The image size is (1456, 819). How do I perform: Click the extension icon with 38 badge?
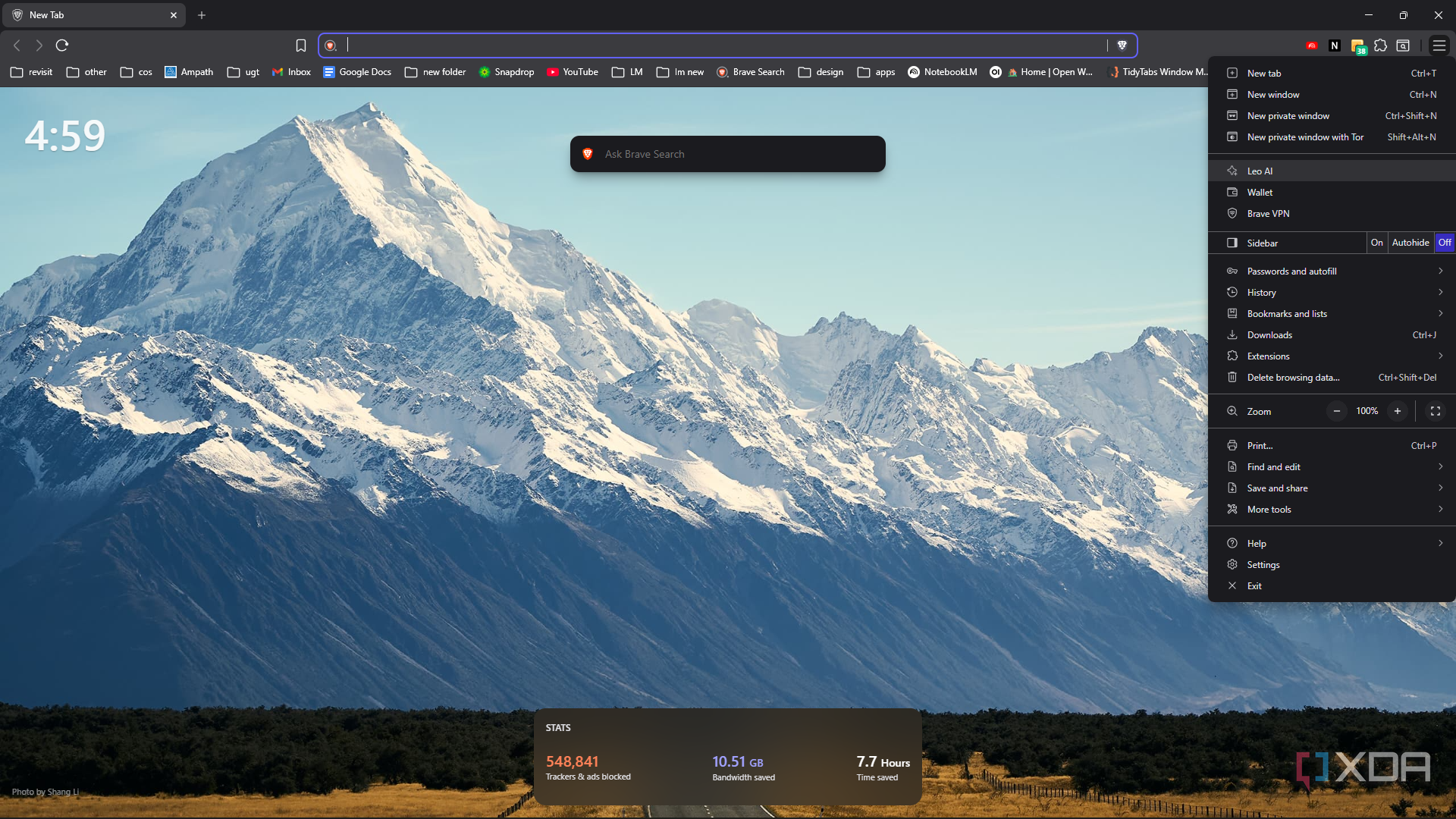pyautogui.click(x=1358, y=46)
